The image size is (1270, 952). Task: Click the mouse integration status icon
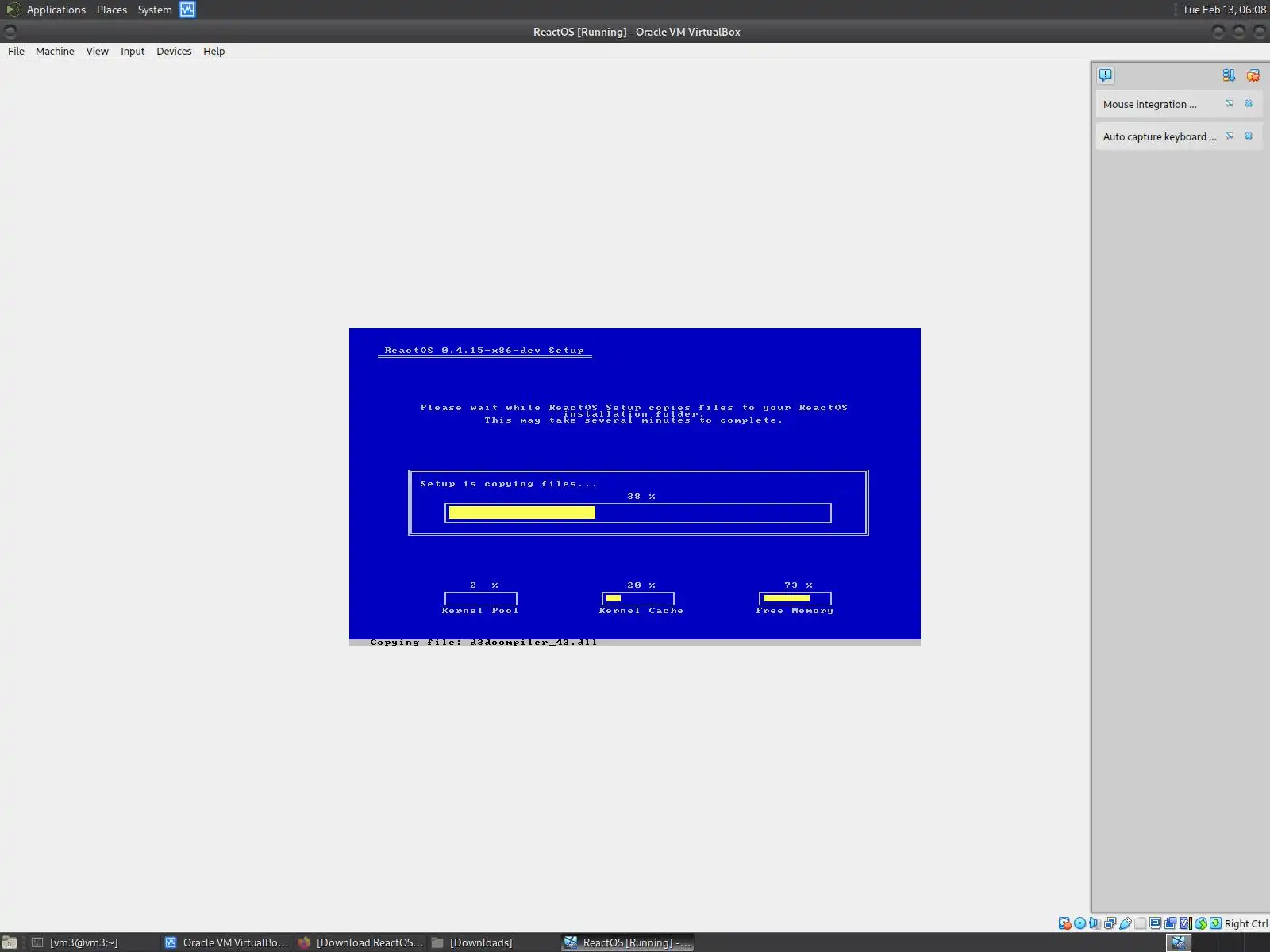(1201, 923)
